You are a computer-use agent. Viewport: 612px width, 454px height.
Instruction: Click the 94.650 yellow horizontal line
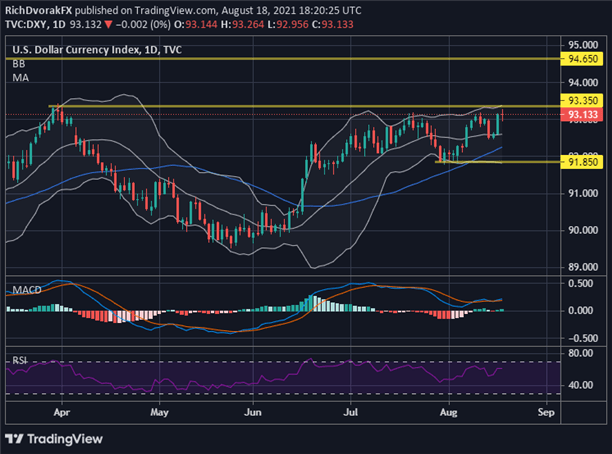tap(283, 59)
